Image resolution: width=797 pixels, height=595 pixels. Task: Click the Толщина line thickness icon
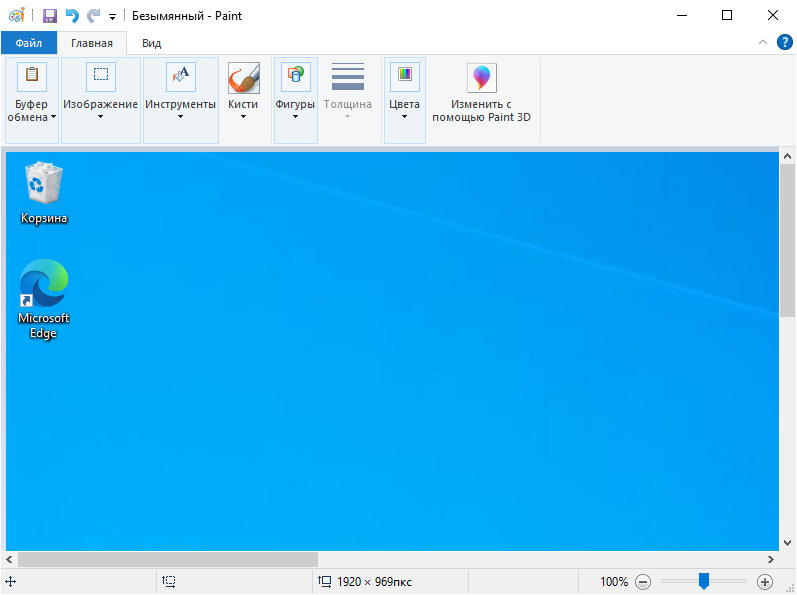coord(348,77)
